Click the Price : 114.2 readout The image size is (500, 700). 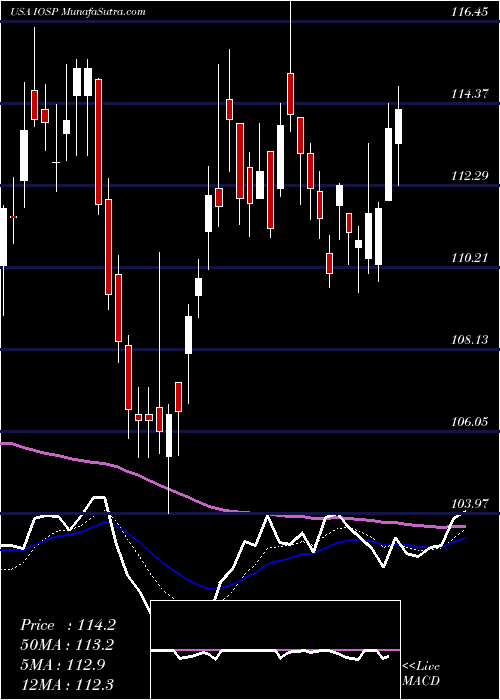(68, 625)
